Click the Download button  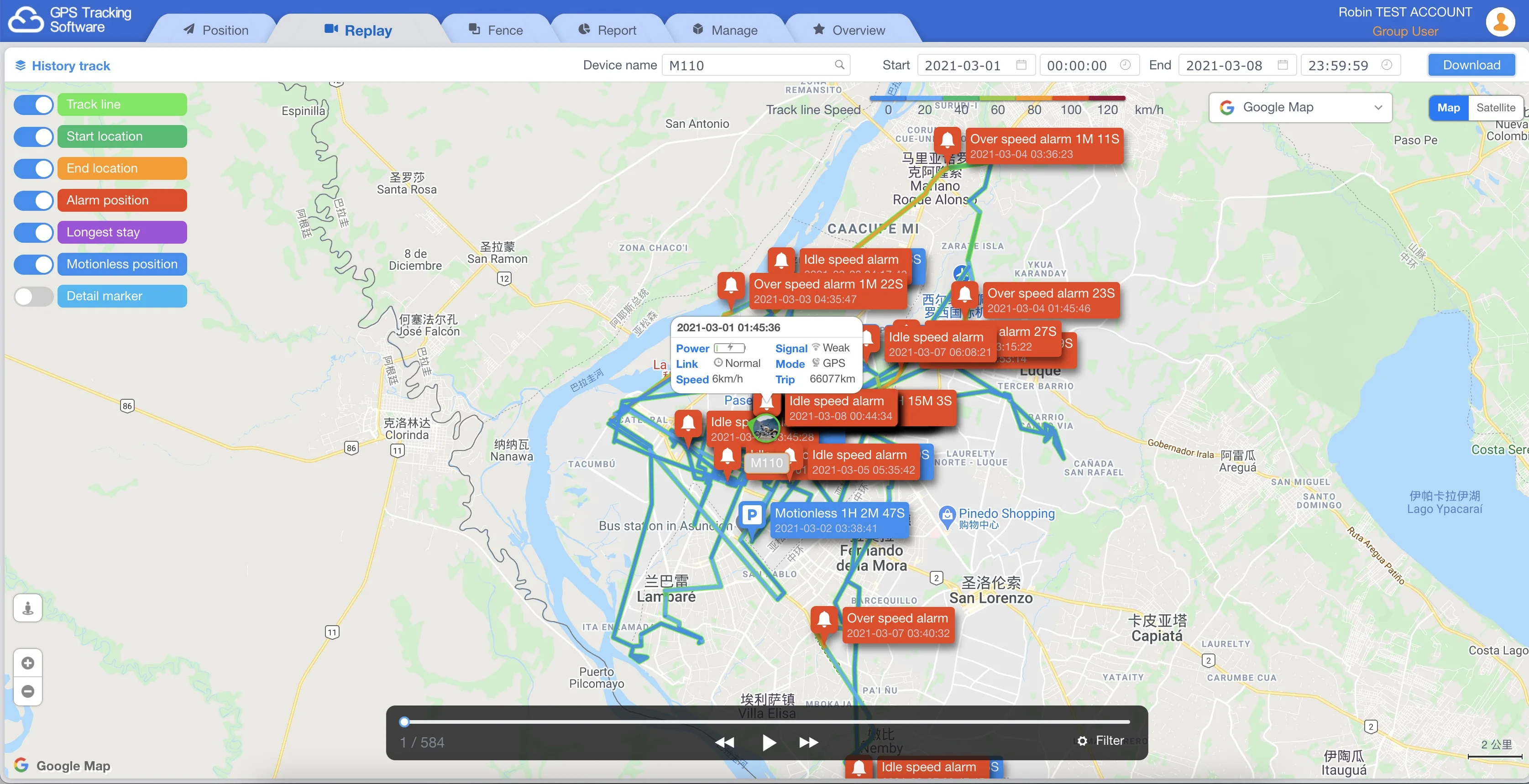click(1471, 65)
